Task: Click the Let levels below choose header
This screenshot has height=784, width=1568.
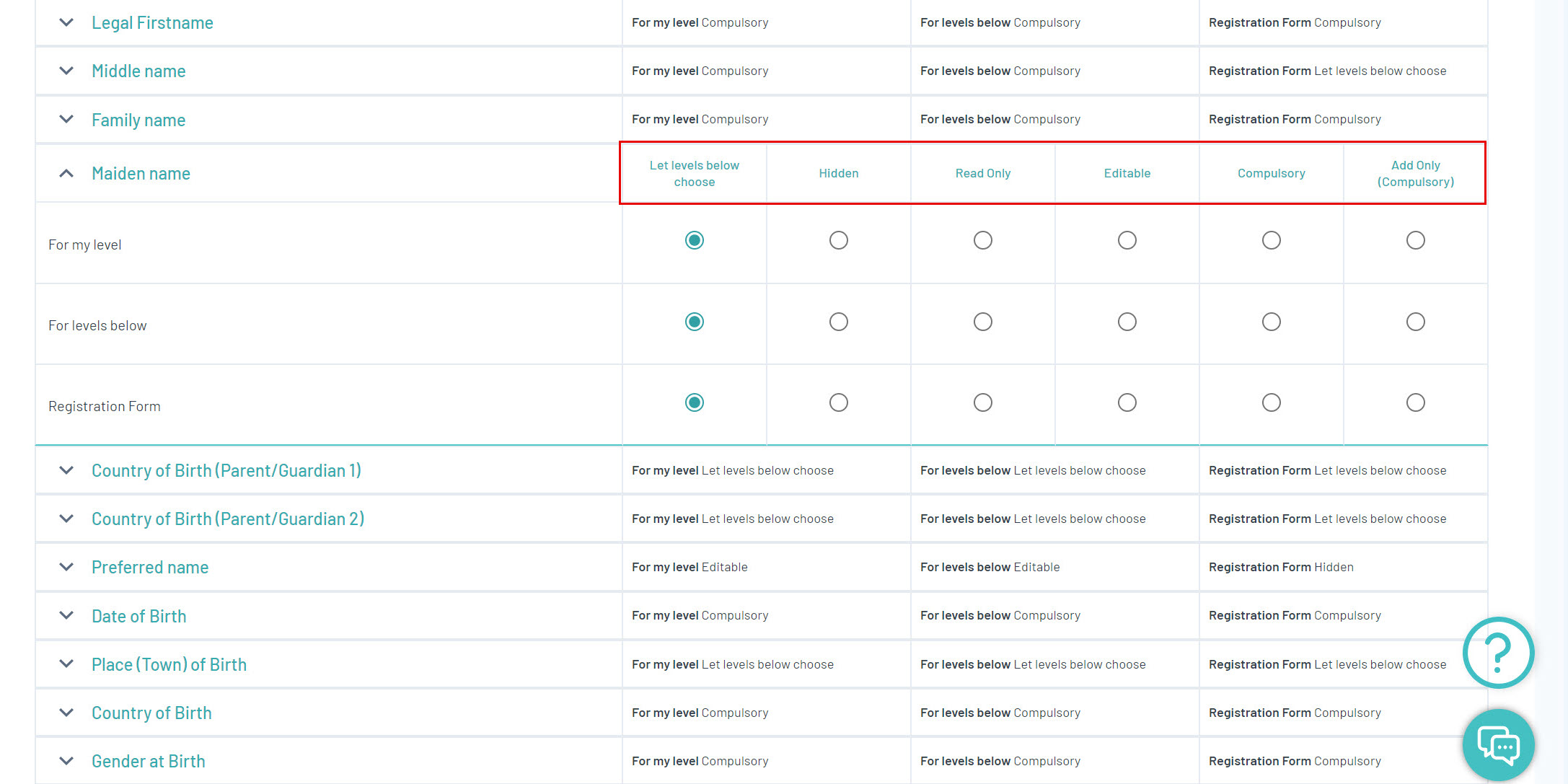Action: [694, 173]
